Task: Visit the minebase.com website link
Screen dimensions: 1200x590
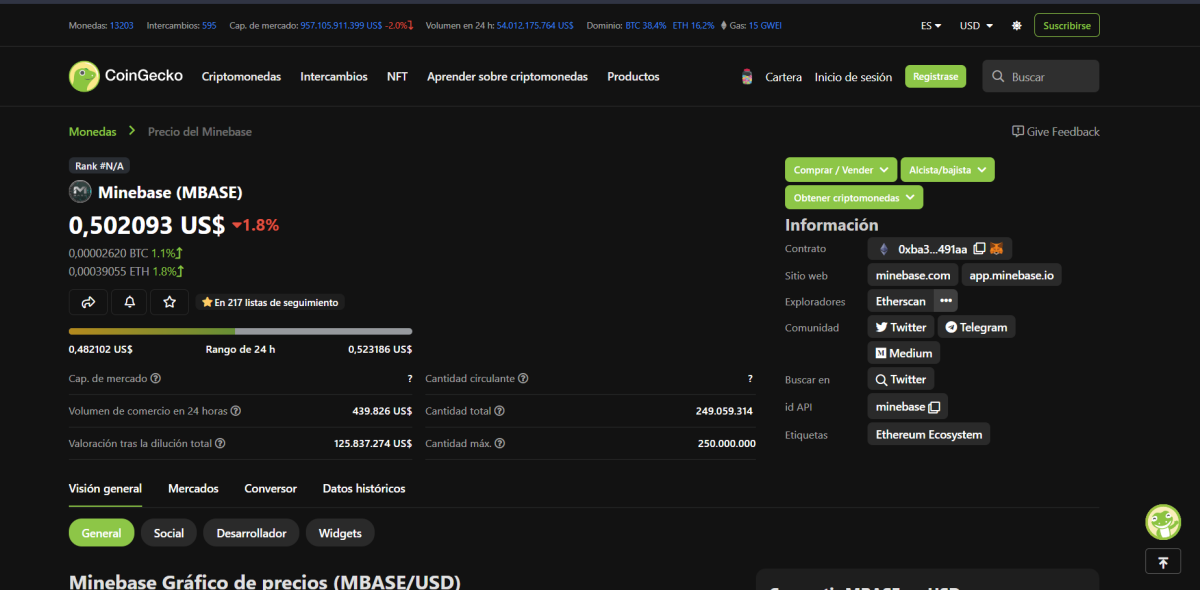Action: tap(912, 274)
